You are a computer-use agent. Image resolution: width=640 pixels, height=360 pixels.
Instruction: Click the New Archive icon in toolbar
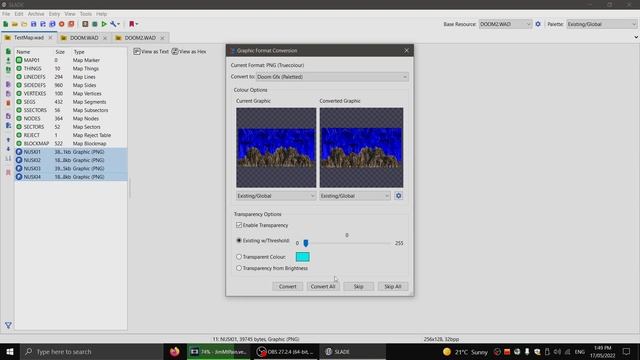tap(5, 24)
